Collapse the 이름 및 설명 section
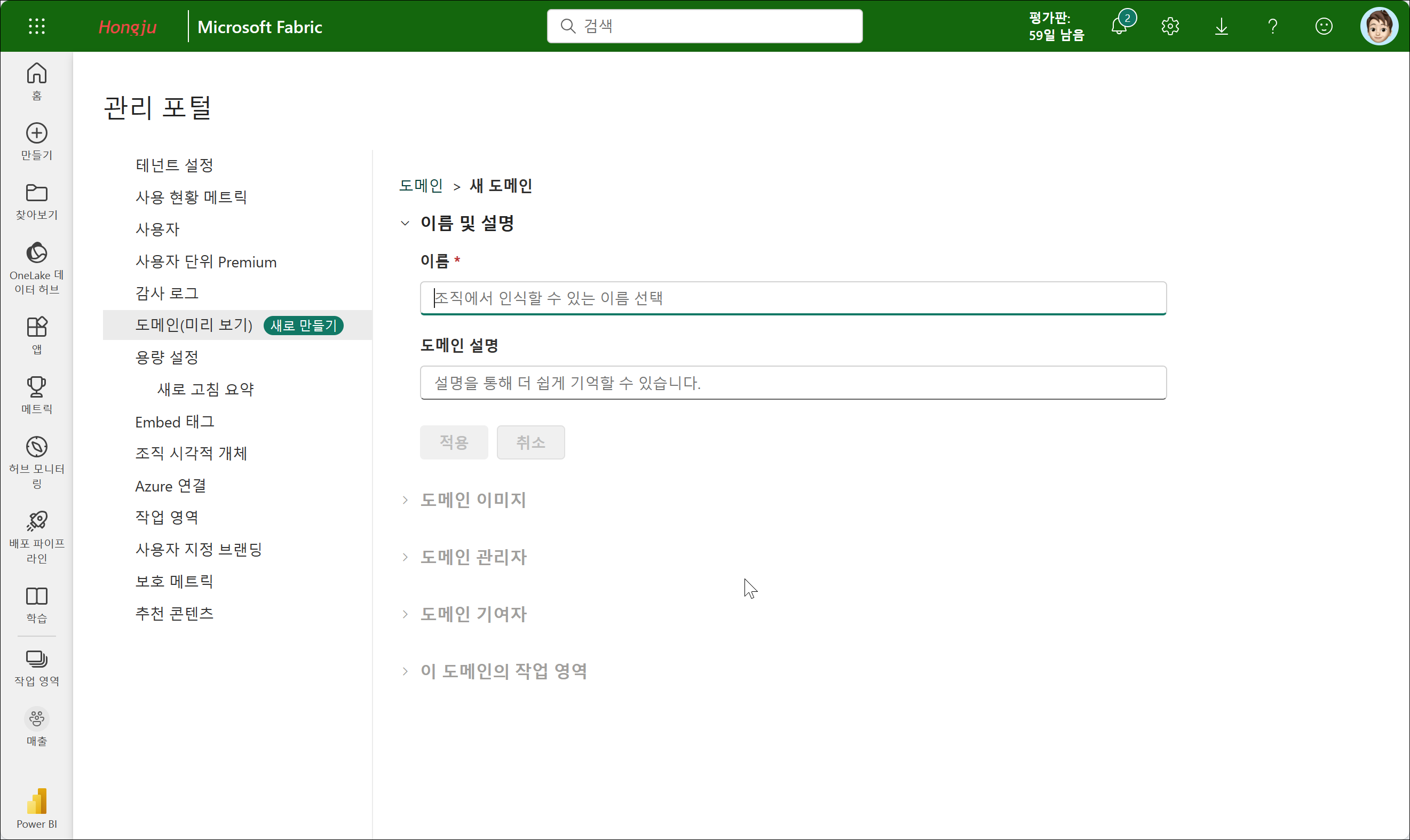1410x840 pixels. tap(405, 223)
